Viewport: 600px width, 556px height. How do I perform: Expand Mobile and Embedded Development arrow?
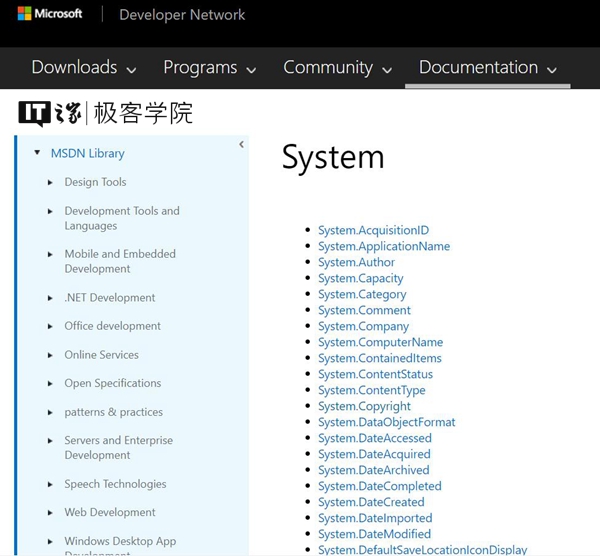[x=50, y=254]
